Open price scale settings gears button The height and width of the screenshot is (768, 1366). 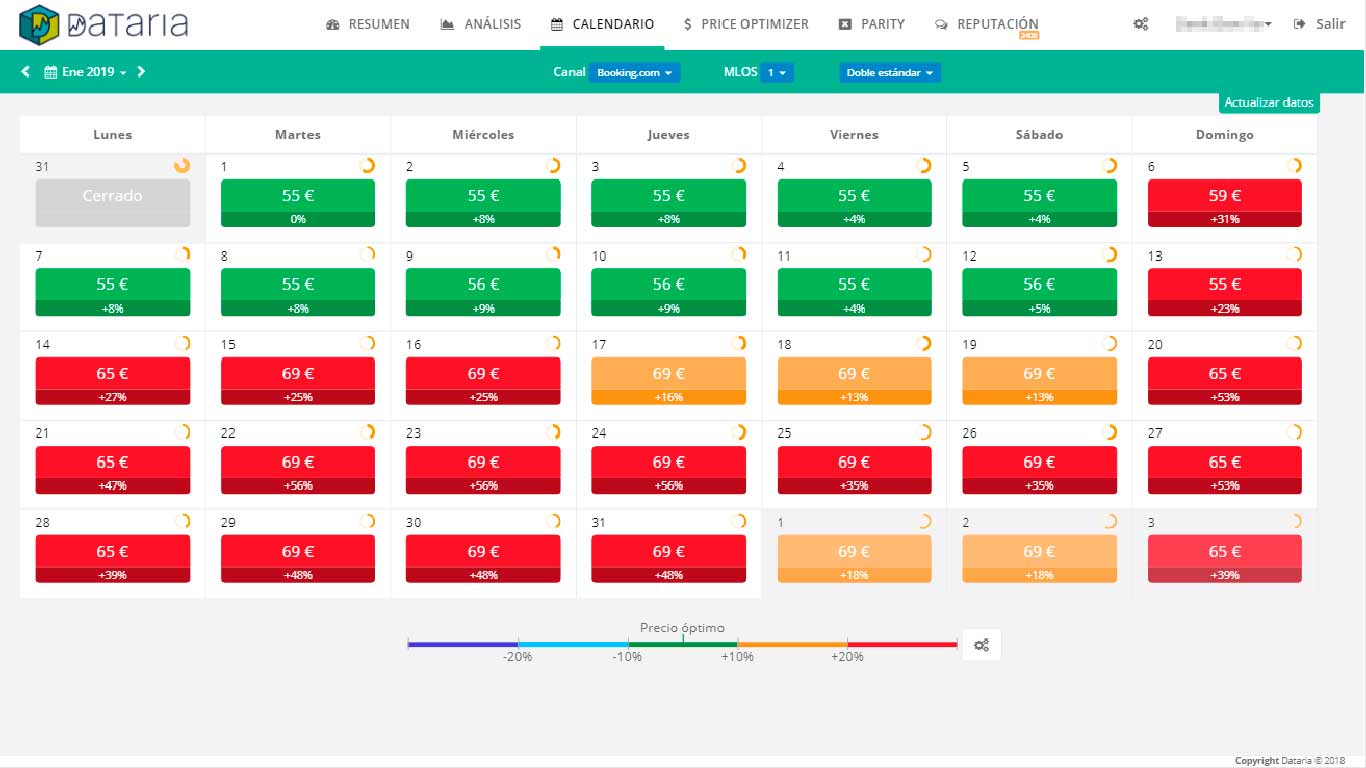click(981, 645)
